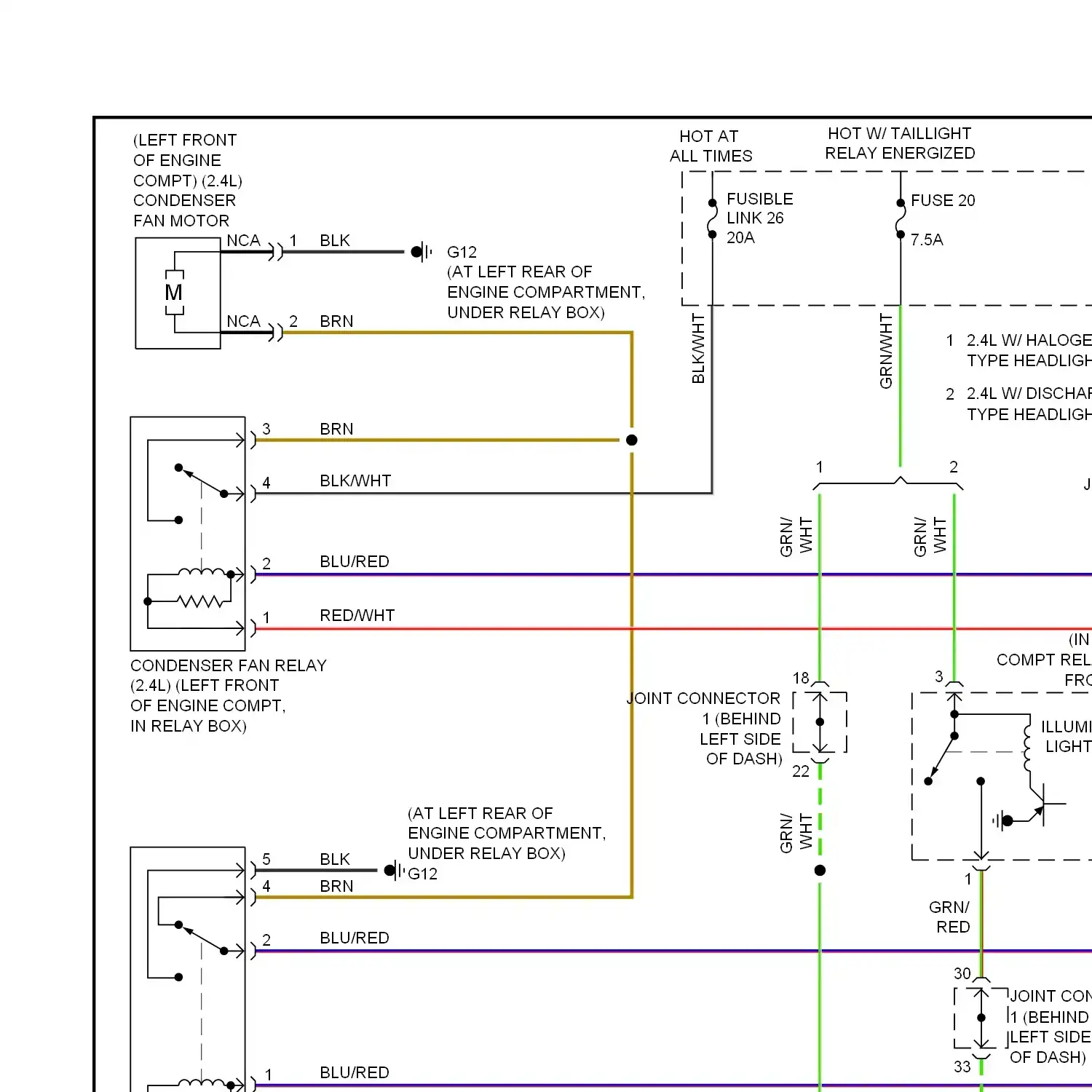Click the Fuse 20 7.5A symbol
This screenshot has width=1092, height=1092.
(x=901, y=218)
